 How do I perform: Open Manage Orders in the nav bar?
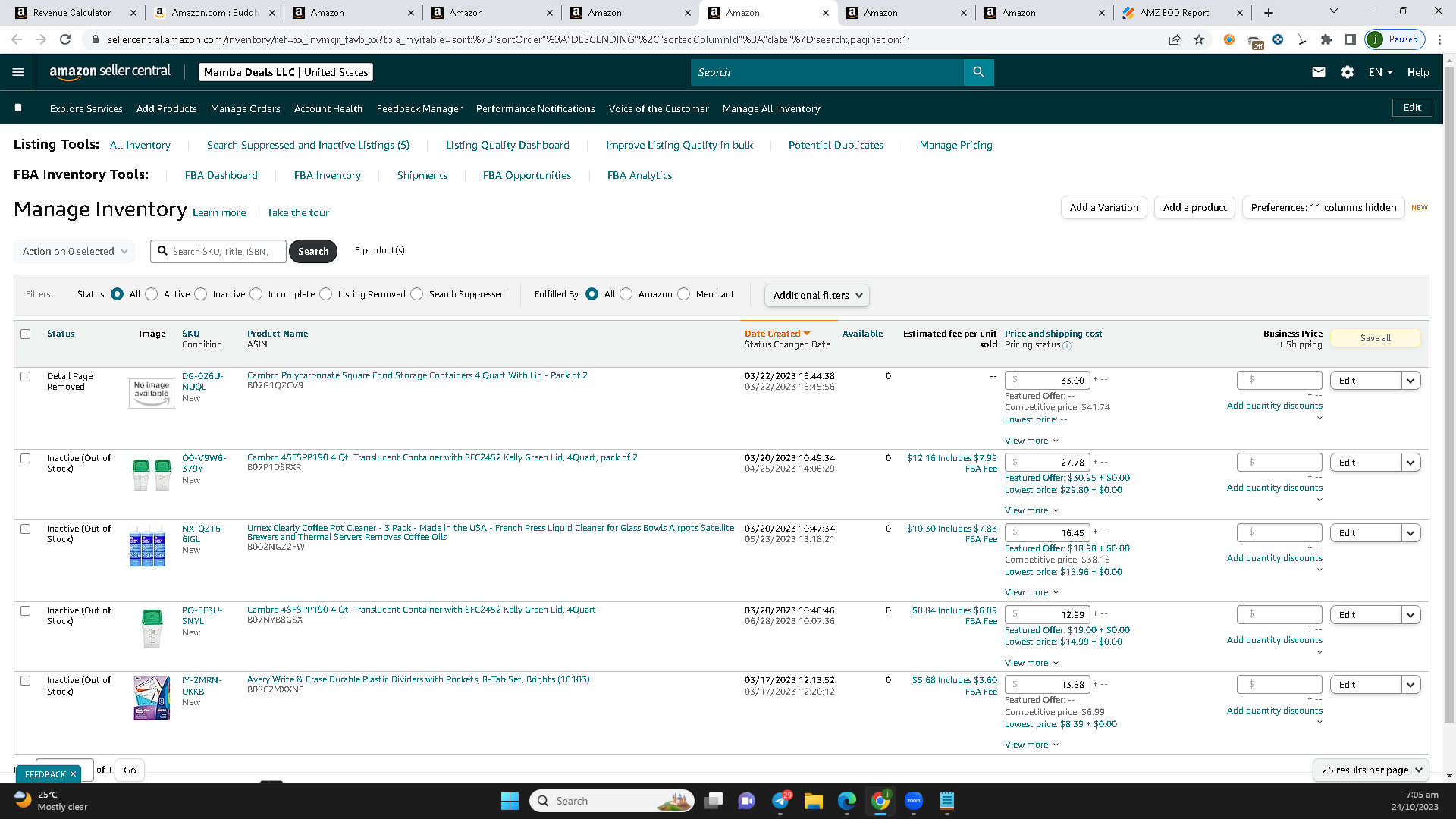tap(246, 108)
